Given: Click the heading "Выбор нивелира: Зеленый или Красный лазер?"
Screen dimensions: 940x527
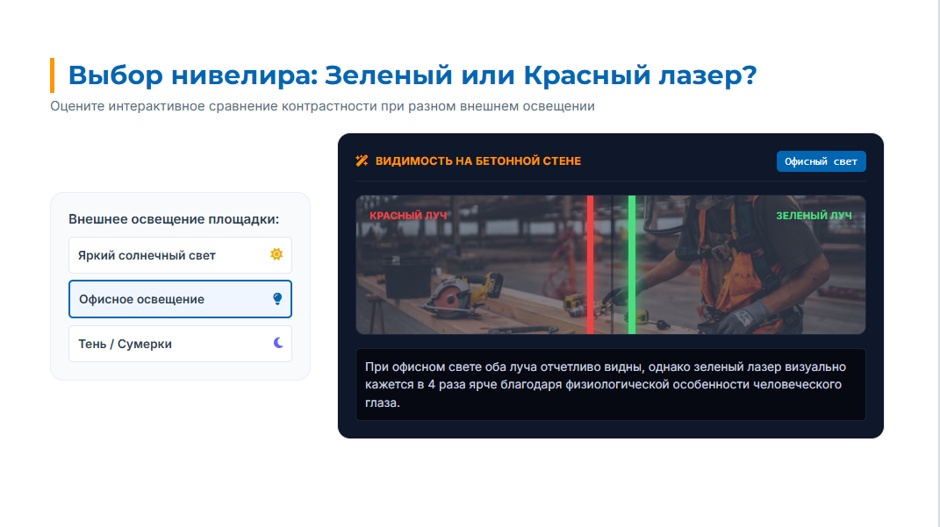Looking at the screenshot, I should tap(412, 76).
